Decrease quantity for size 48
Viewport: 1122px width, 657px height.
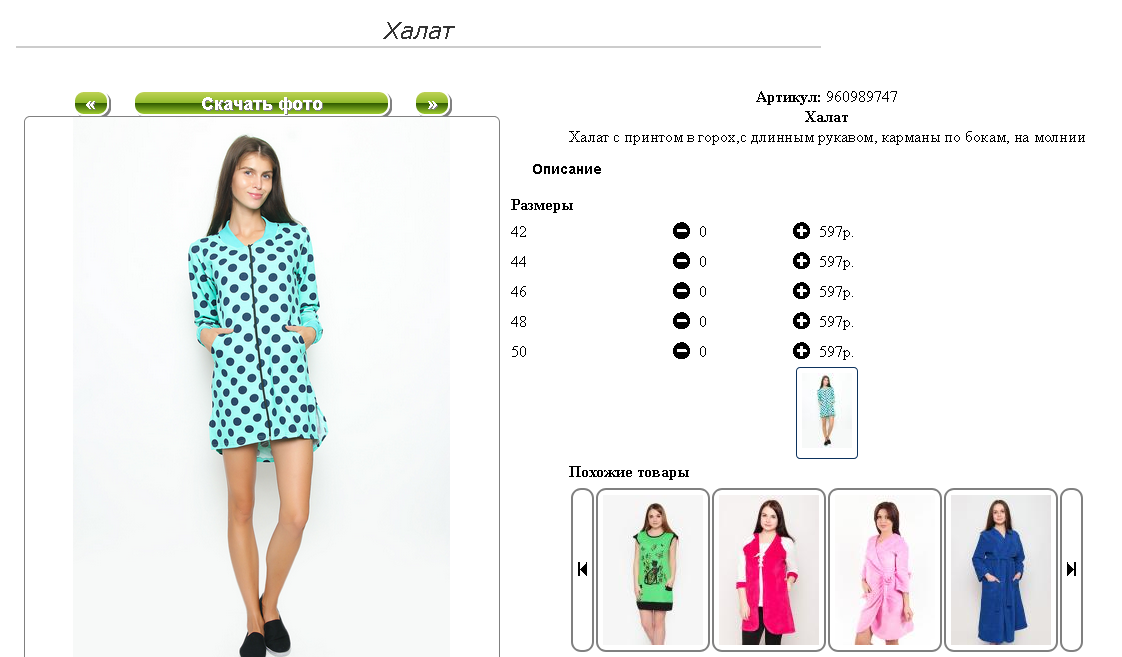point(681,321)
